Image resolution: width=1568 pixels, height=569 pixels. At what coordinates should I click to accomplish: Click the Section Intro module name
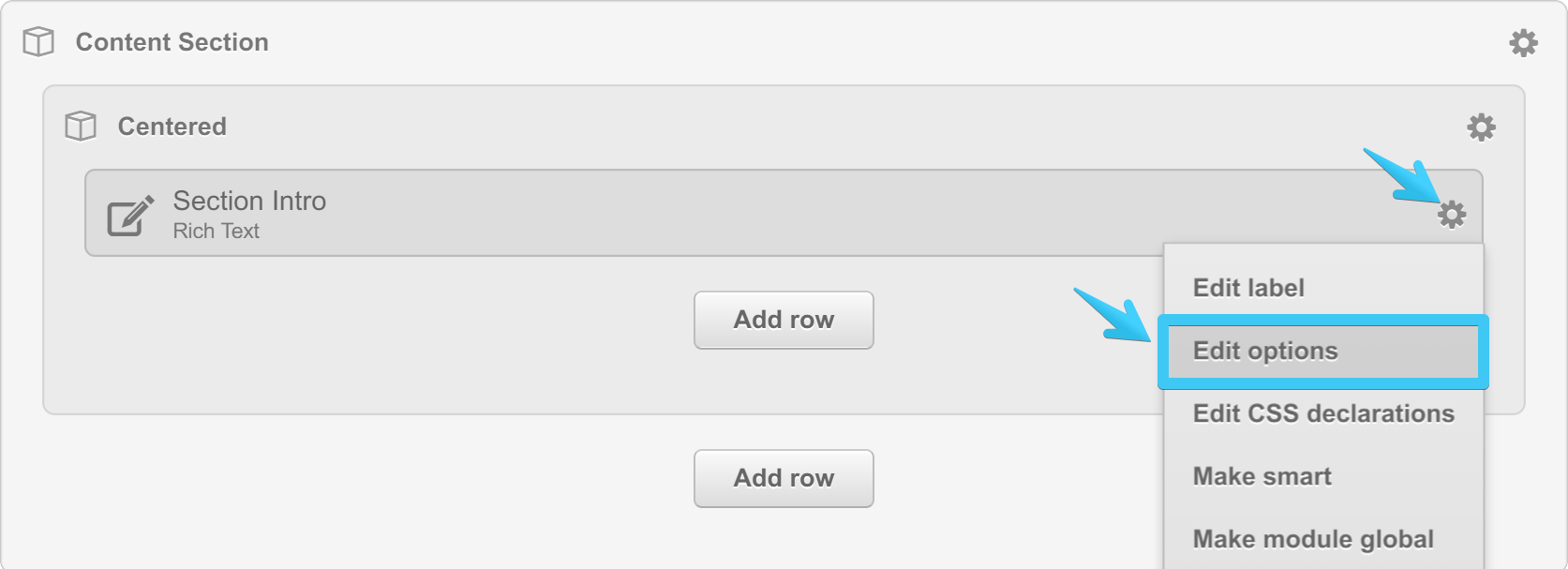pos(249,201)
